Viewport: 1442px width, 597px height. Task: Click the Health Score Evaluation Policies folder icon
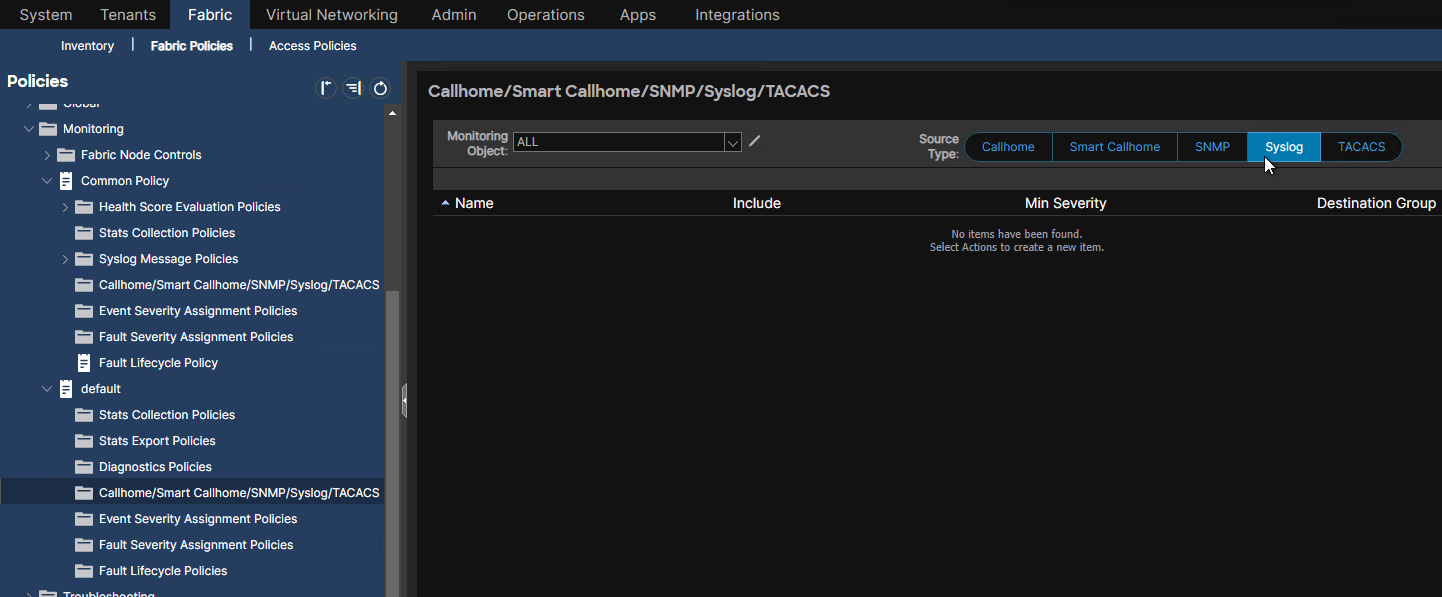click(84, 207)
